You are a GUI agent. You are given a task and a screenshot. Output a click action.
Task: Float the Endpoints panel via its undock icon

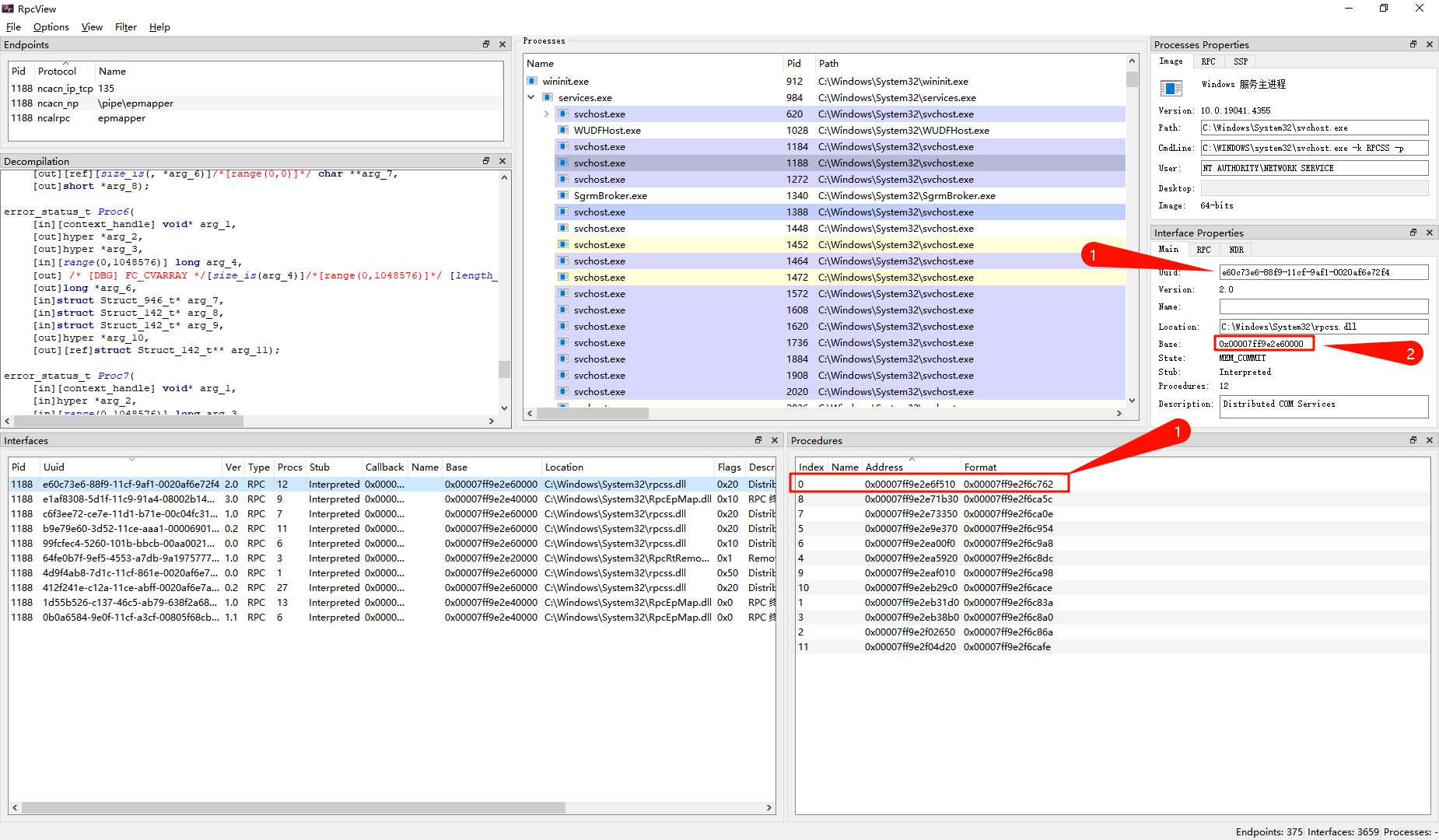pos(486,44)
